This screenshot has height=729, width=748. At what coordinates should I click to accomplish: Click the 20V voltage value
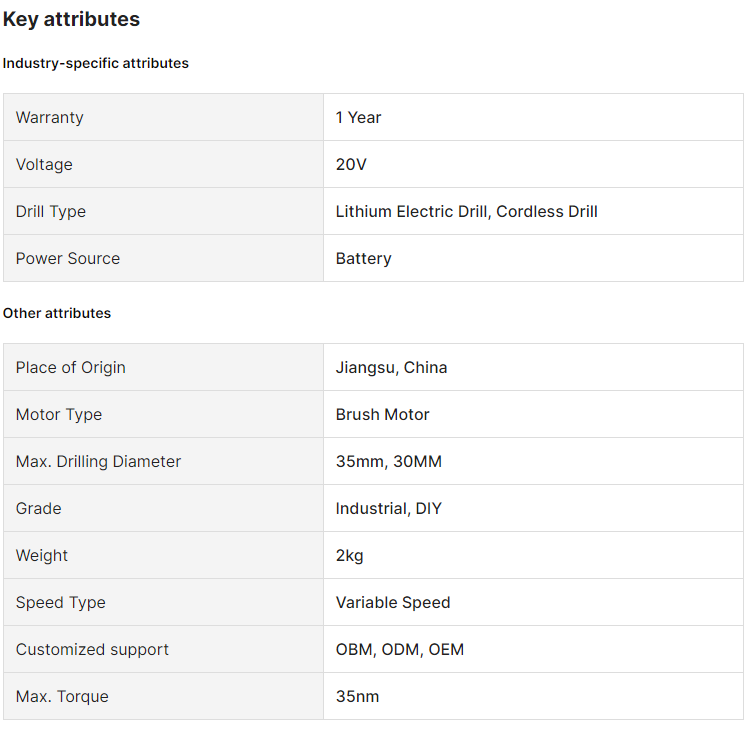[351, 164]
